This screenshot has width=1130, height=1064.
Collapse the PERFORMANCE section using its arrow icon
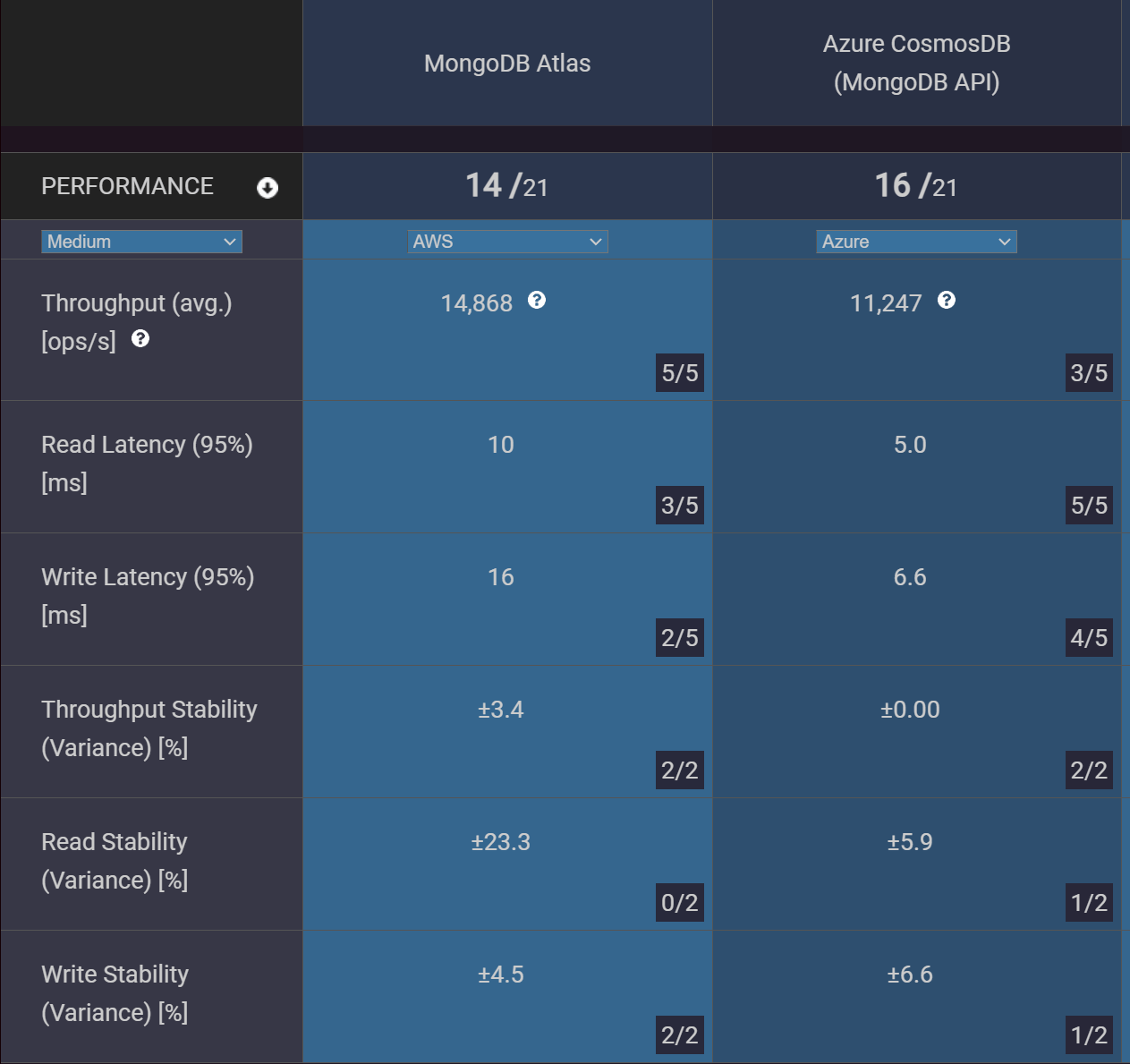[267, 186]
